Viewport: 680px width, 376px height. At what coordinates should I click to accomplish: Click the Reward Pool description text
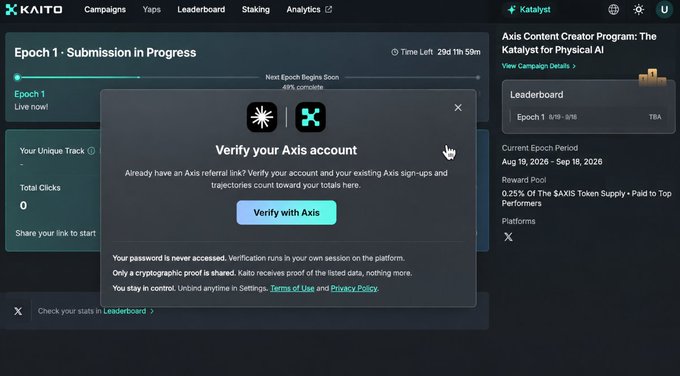[586, 198]
